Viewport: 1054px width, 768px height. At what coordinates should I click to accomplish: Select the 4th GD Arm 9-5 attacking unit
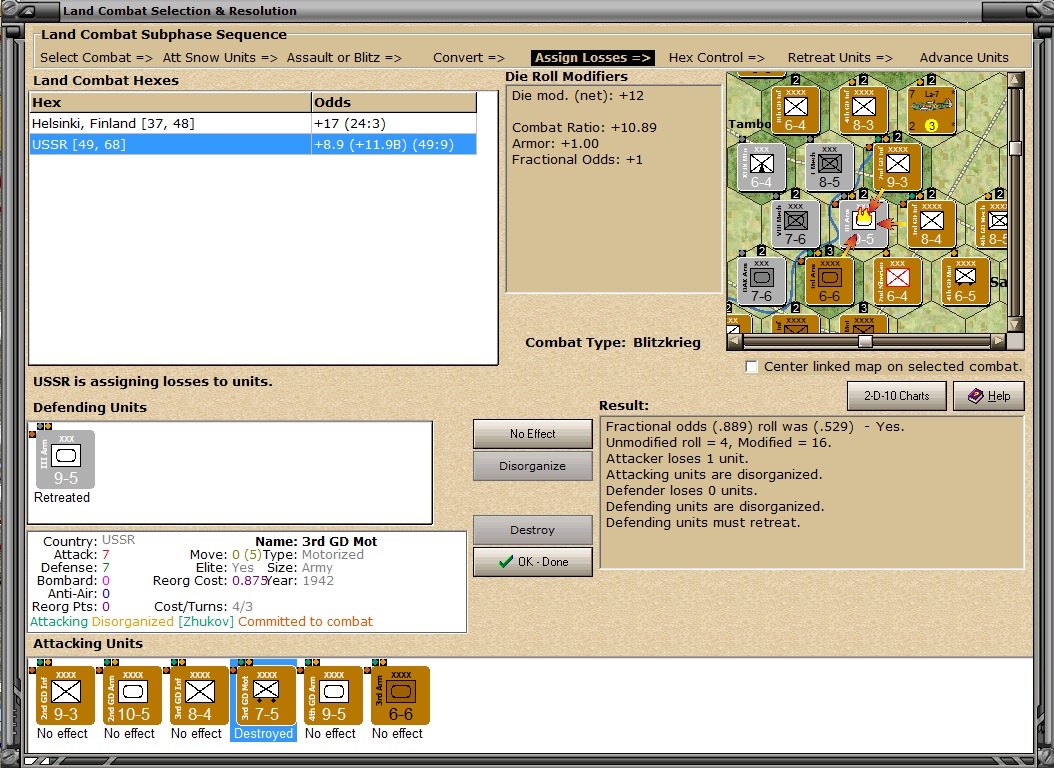[x=333, y=695]
